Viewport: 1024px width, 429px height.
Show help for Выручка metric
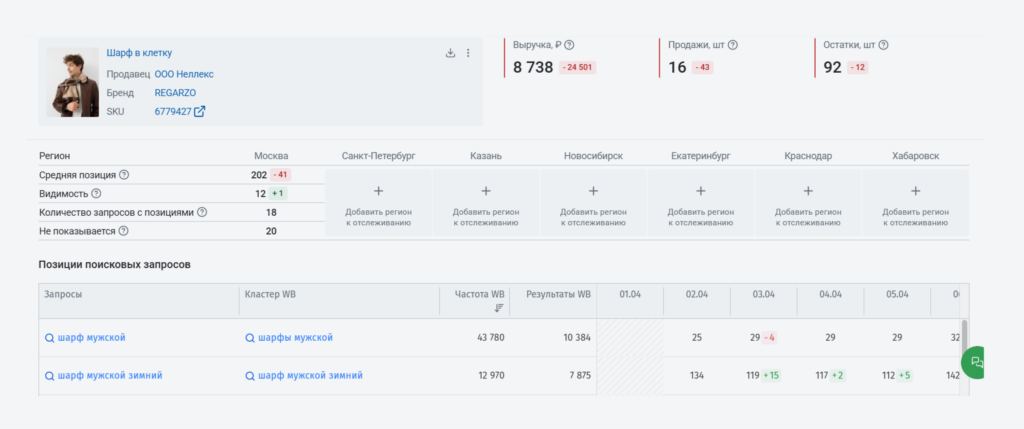pyautogui.click(x=569, y=45)
